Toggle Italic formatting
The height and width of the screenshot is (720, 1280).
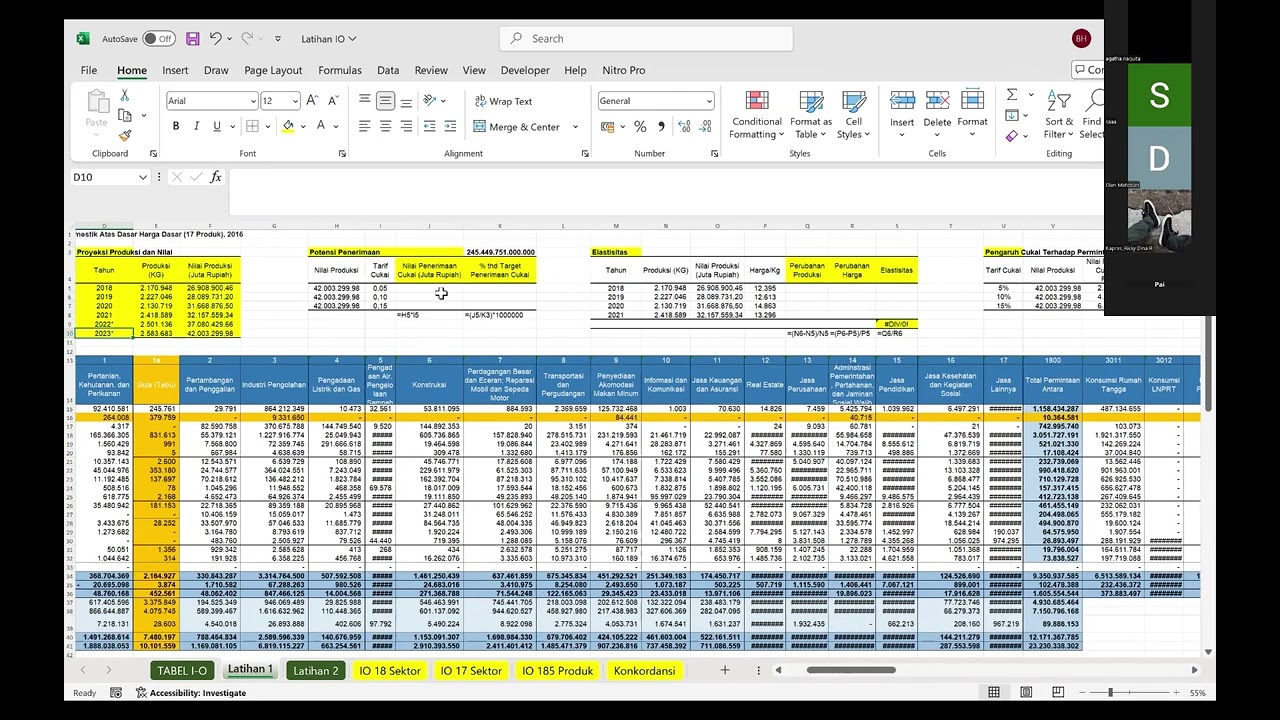tap(196, 126)
